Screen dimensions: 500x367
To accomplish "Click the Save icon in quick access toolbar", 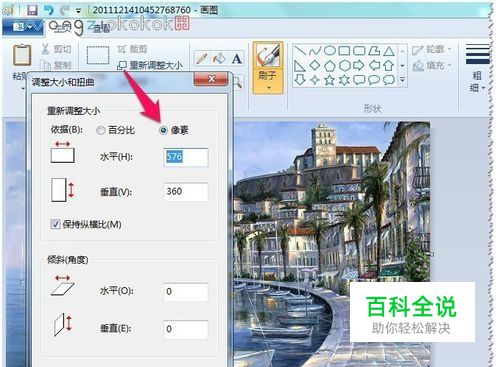I will pos(32,9).
